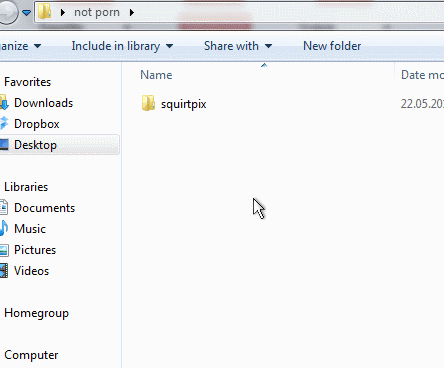Click 'not porn' breadcrumb in address bar

[x=97, y=12]
